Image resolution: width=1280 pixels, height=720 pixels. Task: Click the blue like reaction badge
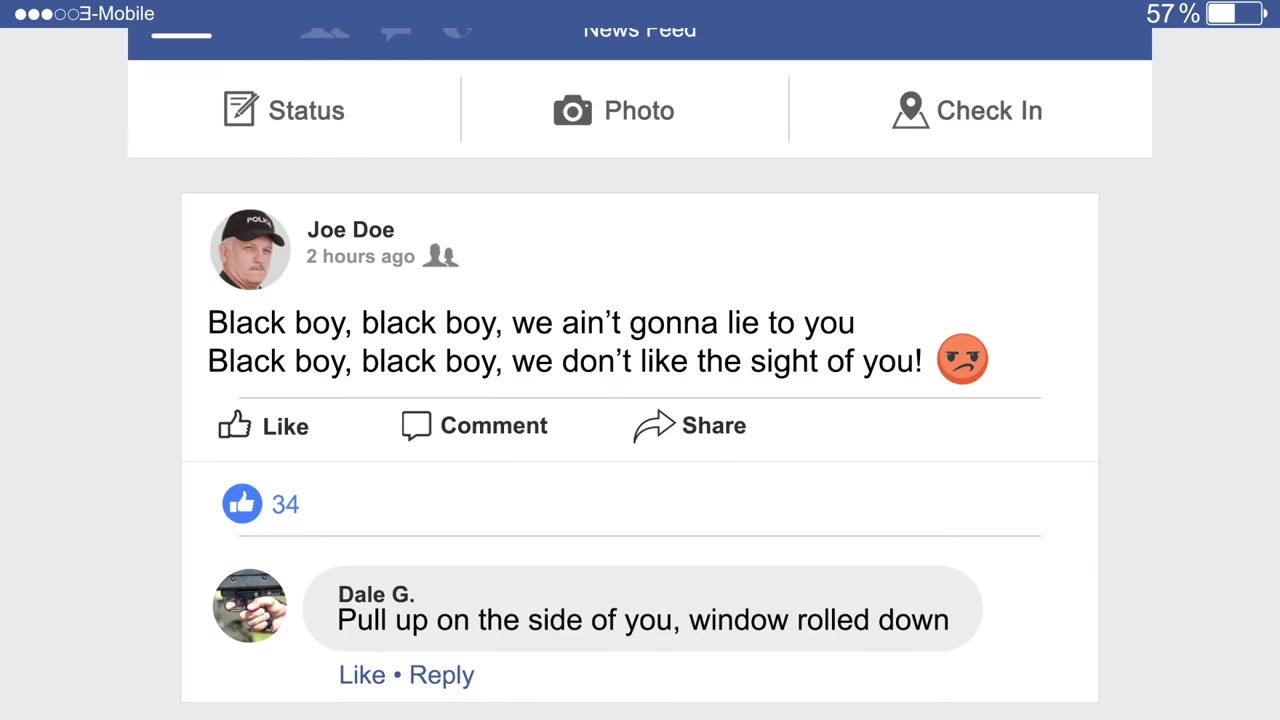point(242,504)
